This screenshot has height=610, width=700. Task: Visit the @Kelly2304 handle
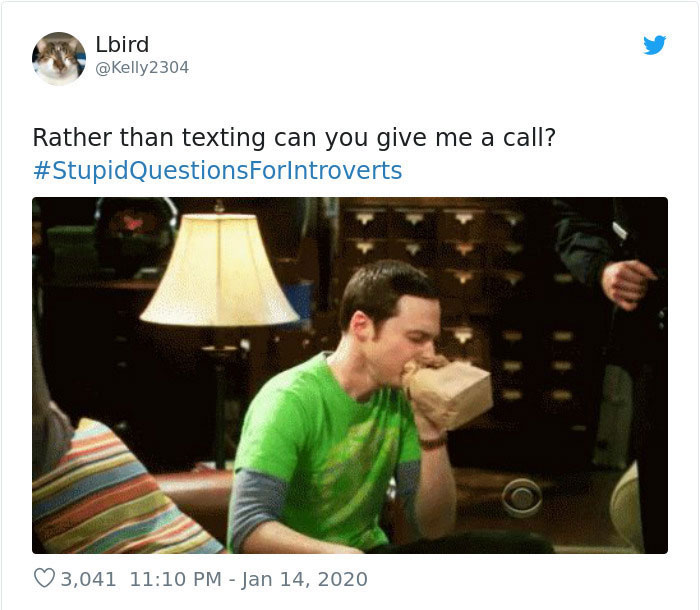click(142, 67)
